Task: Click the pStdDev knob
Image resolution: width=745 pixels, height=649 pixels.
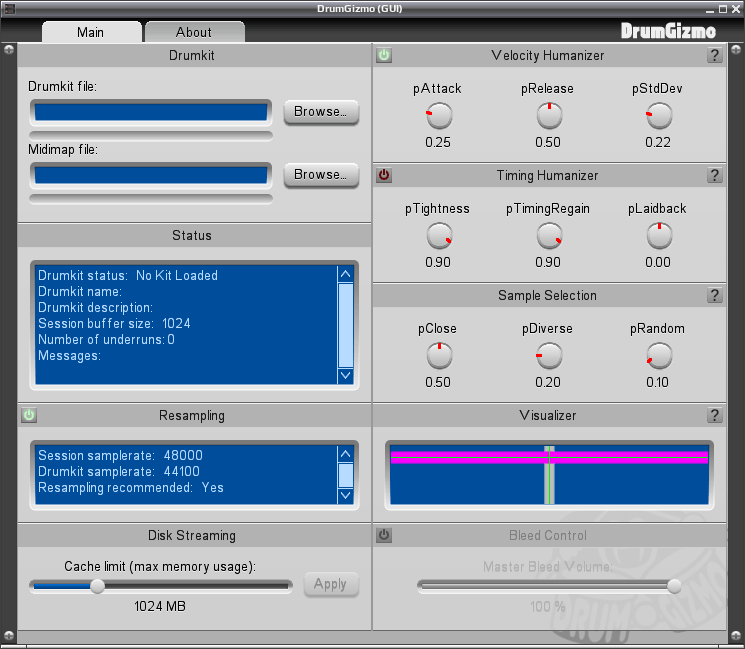Action: tap(659, 116)
